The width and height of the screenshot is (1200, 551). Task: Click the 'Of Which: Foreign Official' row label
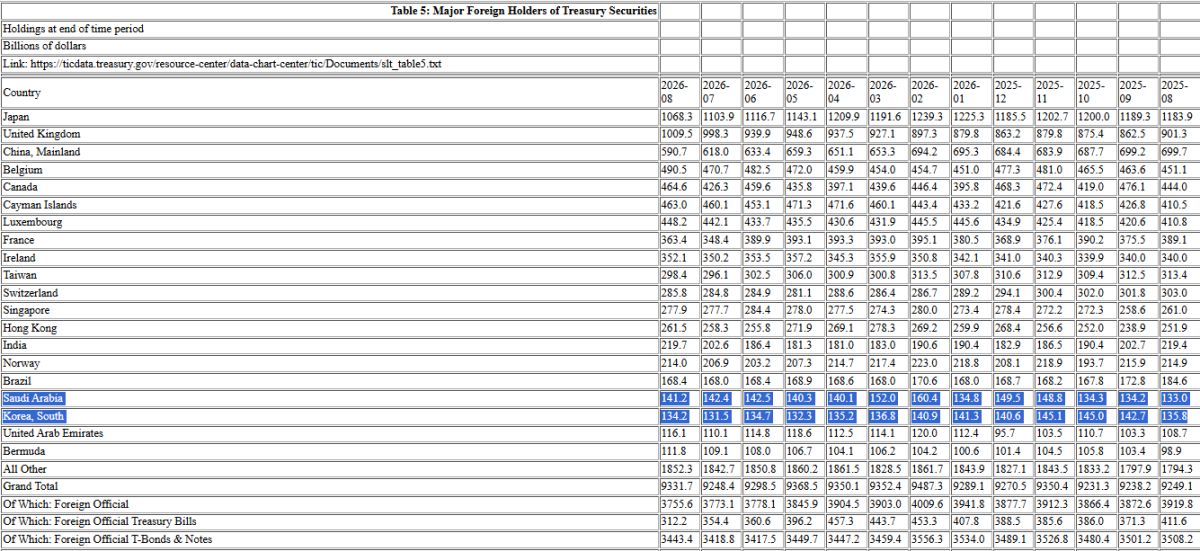tap(329, 504)
